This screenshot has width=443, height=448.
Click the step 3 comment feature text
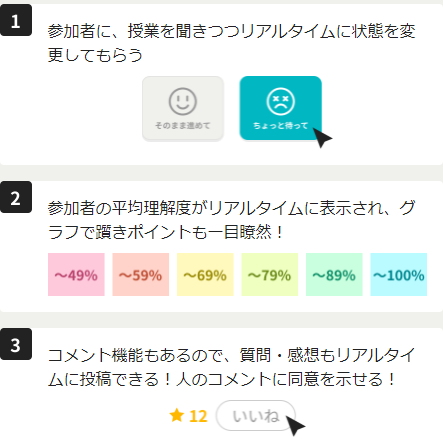point(231,367)
